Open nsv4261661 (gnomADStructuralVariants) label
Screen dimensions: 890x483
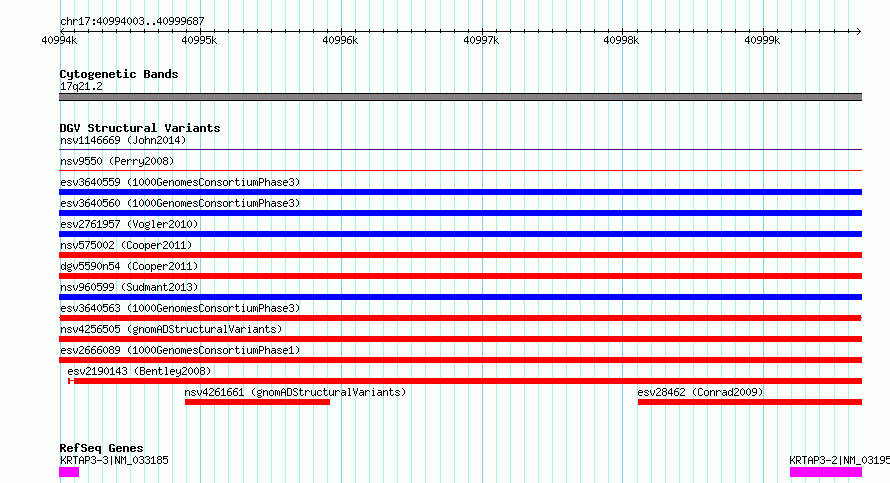[295, 392]
